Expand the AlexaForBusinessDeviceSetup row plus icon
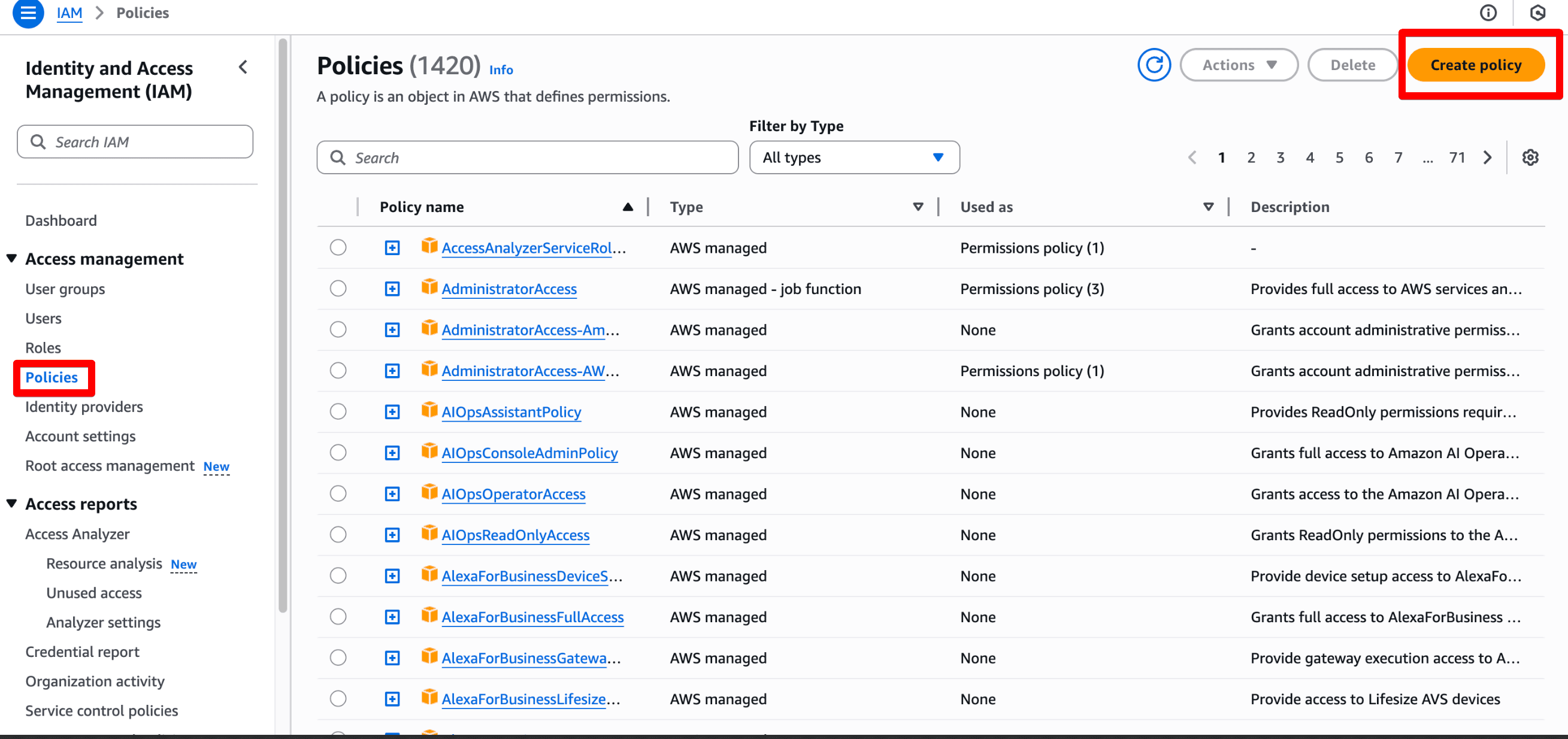The image size is (1568, 739). point(393,576)
